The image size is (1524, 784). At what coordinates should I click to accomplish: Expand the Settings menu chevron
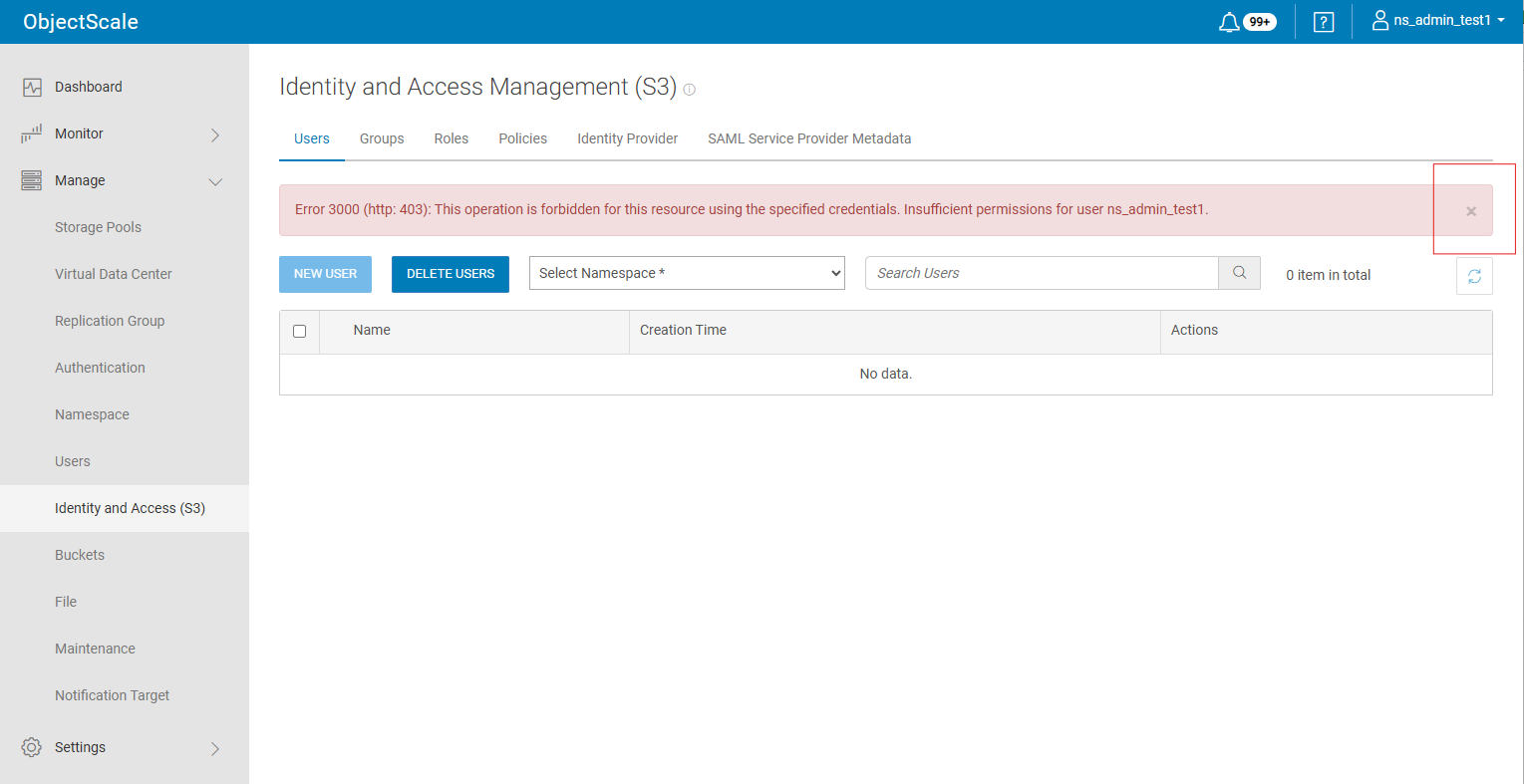coord(215,748)
